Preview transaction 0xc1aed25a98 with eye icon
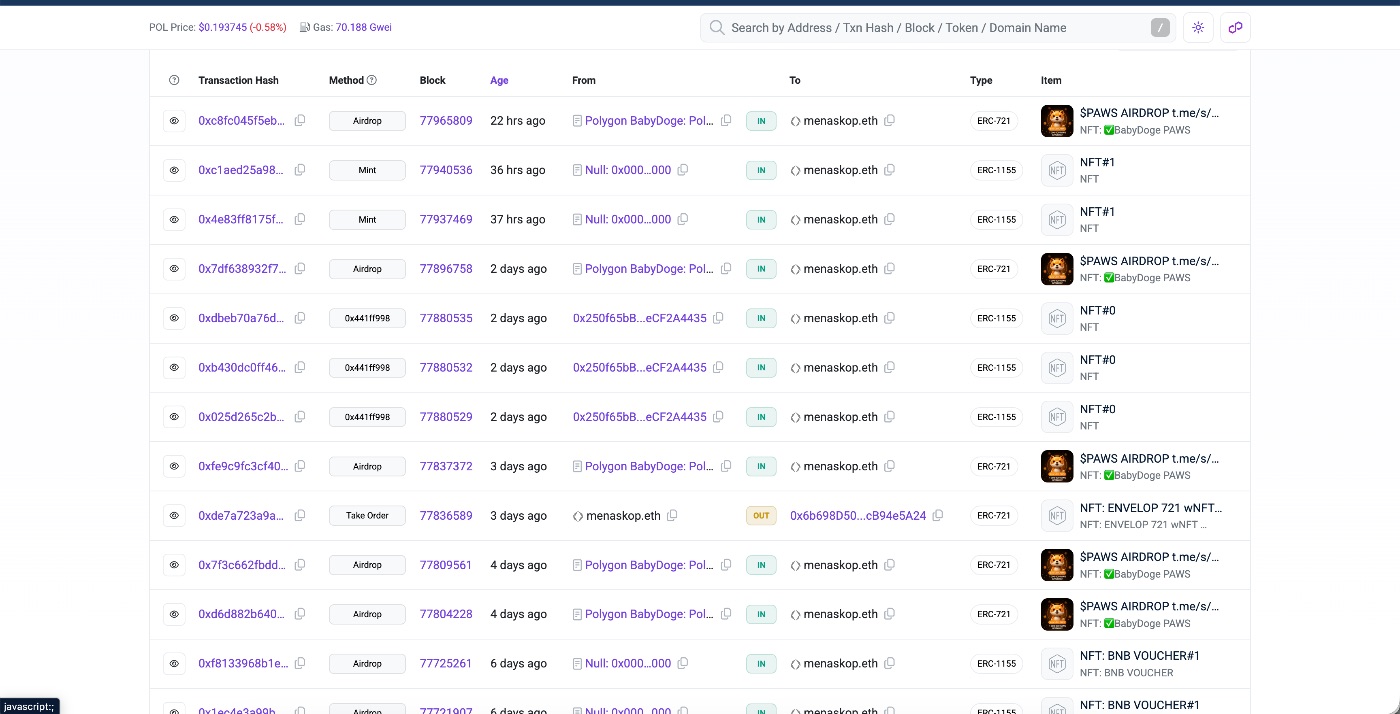The image size is (1400, 714). click(x=174, y=170)
